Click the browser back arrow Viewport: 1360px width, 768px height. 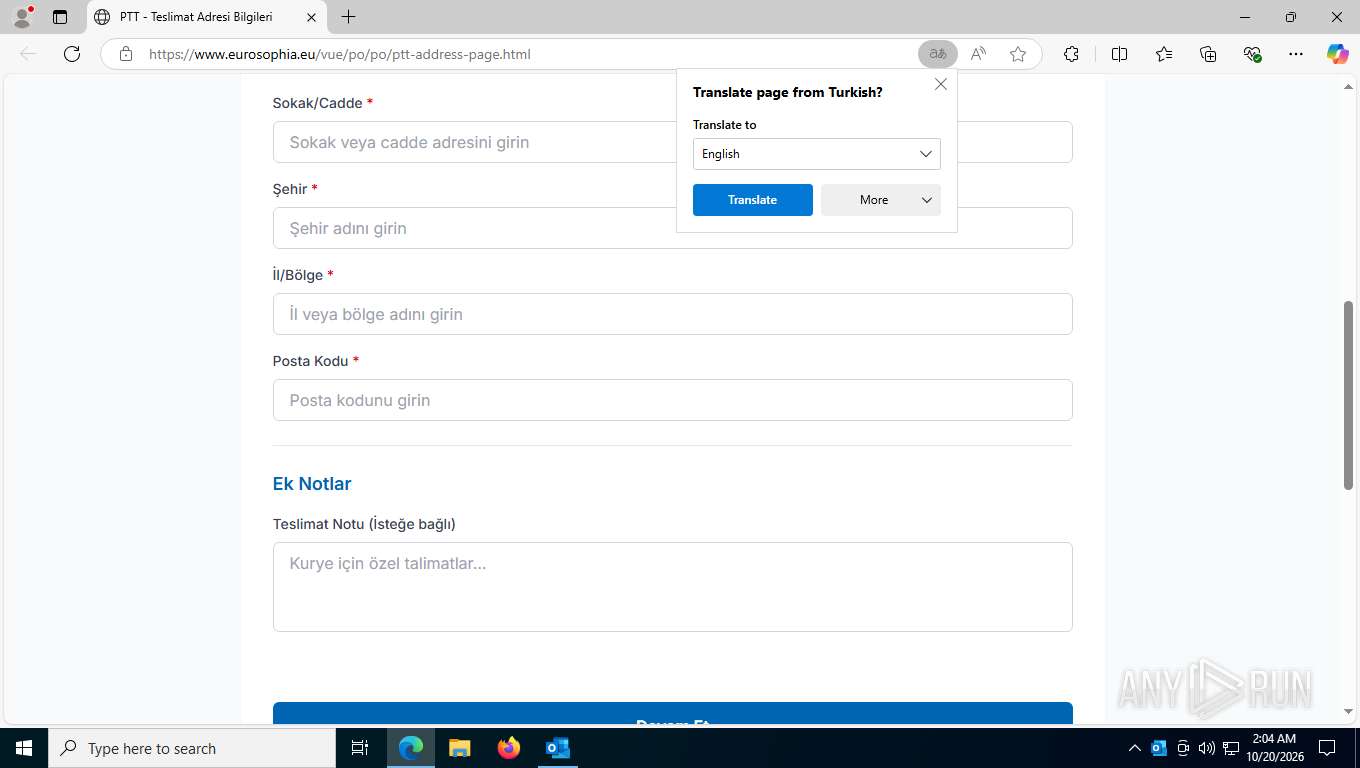(28, 54)
